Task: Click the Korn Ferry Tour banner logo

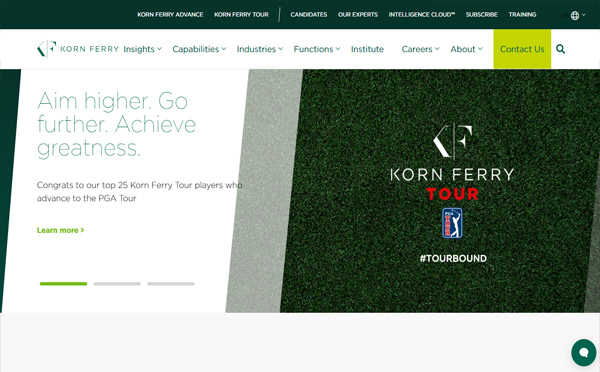Action: coord(452,163)
